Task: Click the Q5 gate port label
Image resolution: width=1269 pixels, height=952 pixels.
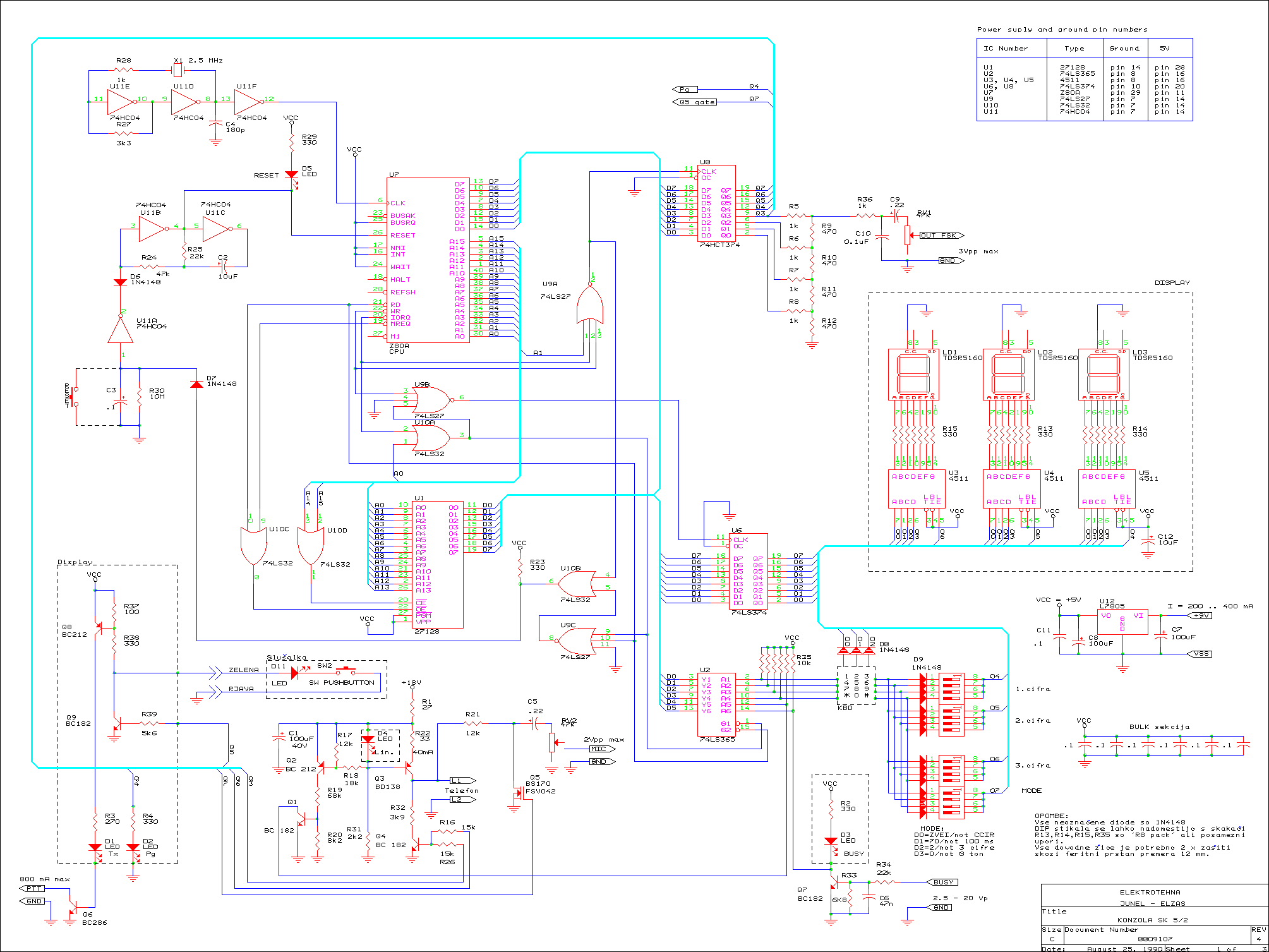Action: pyautogui.click(x=695, y=102)
